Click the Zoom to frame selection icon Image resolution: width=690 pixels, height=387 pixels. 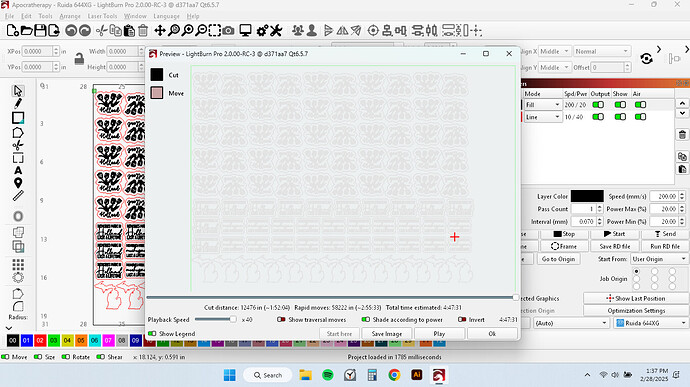point(215,30)
